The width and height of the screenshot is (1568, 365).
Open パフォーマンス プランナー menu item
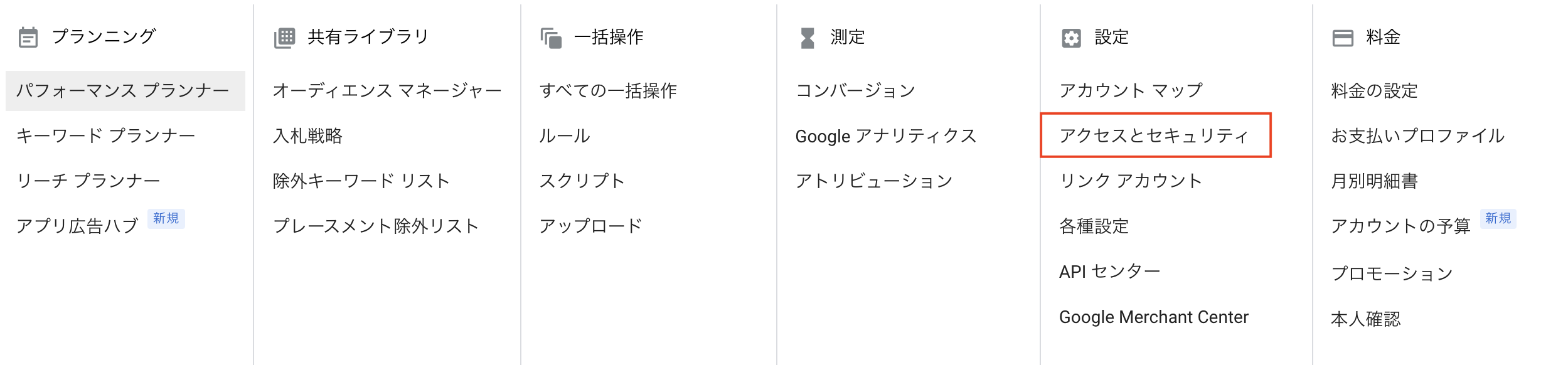(123, 91)
